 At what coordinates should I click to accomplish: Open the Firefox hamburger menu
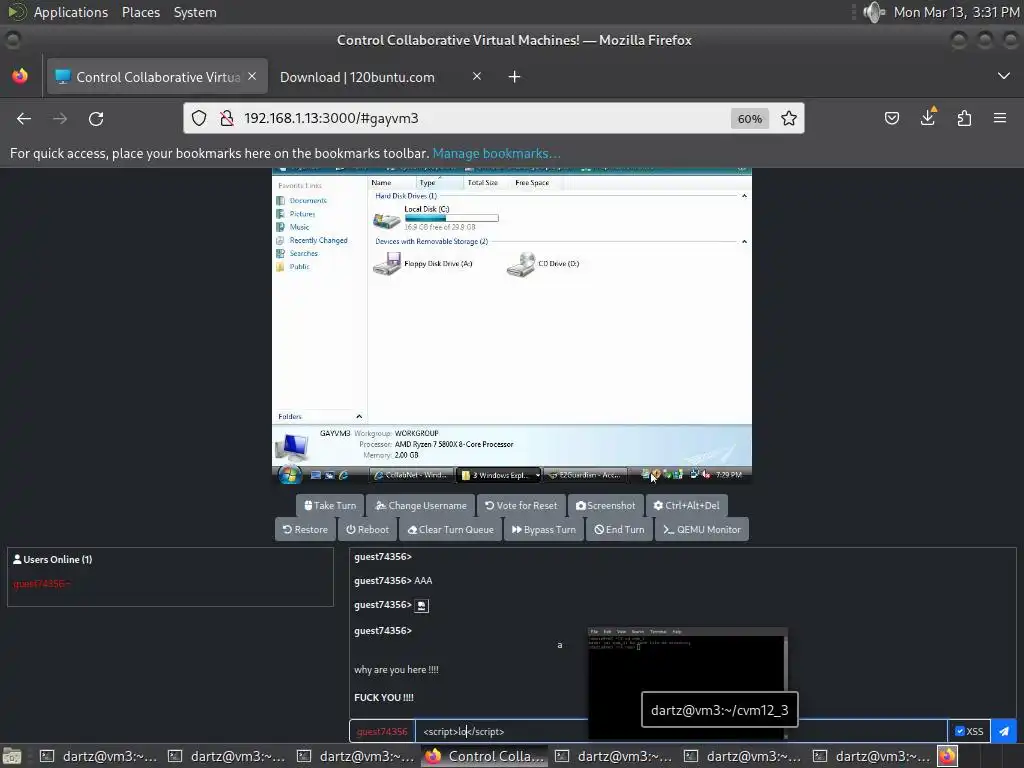click(x=1000, y=118)
